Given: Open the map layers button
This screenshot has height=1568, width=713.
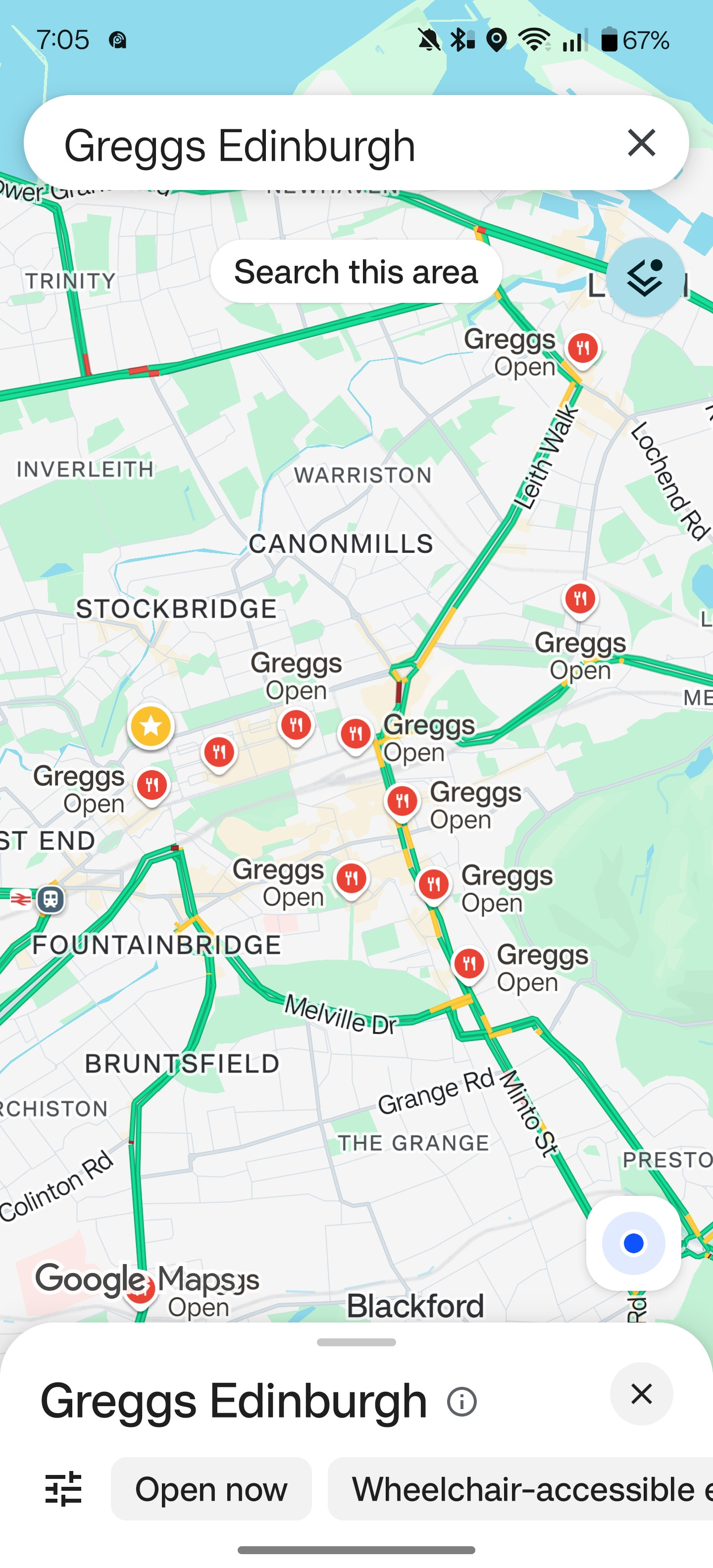Looking at the screenshot, I should click(645, 277).
